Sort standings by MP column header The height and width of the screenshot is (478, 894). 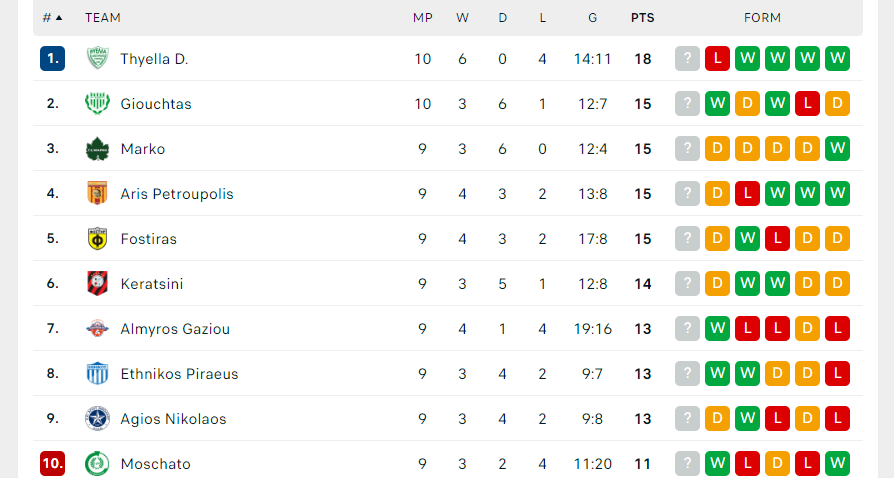click(422, 18)
